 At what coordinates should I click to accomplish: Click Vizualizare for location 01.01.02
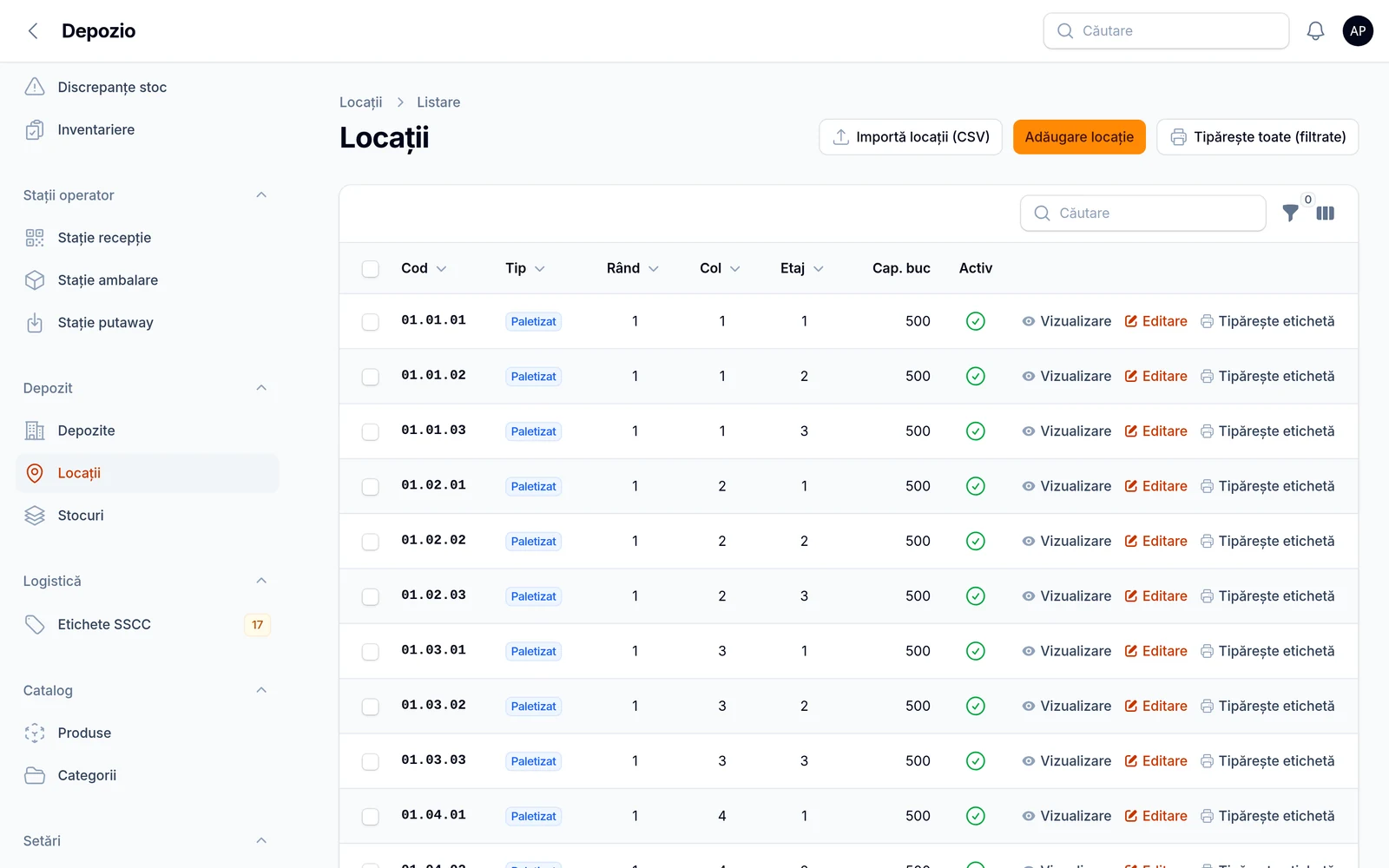[x=1066, y=376]
